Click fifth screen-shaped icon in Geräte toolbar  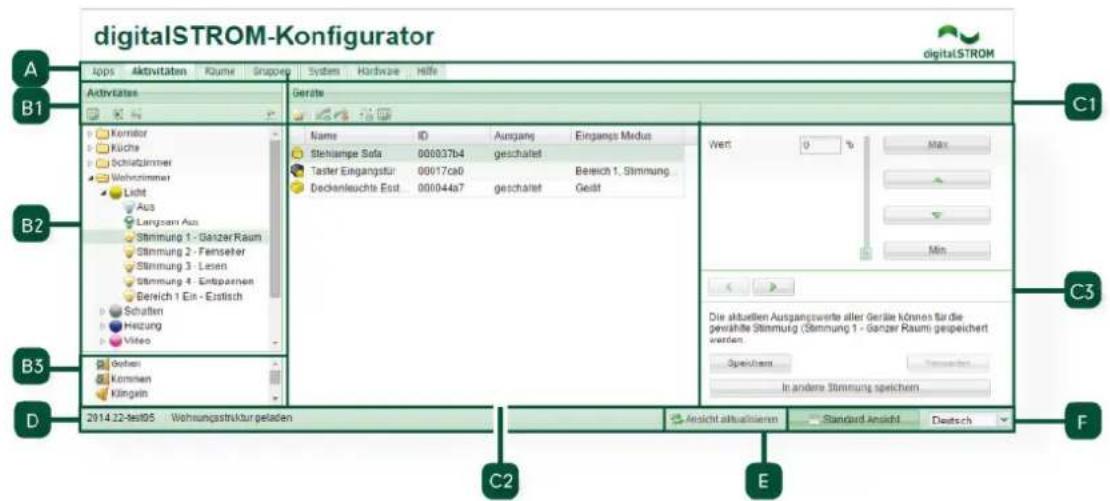(x=384, y=114)
